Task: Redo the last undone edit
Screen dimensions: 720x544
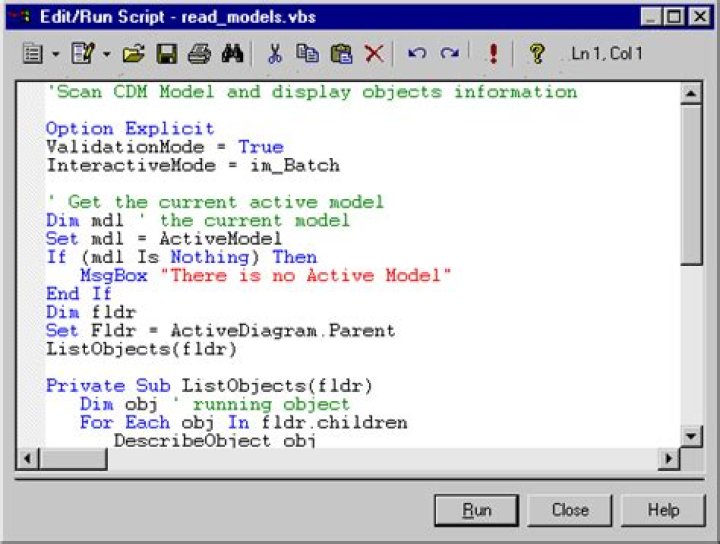Action: coord(449,53)
